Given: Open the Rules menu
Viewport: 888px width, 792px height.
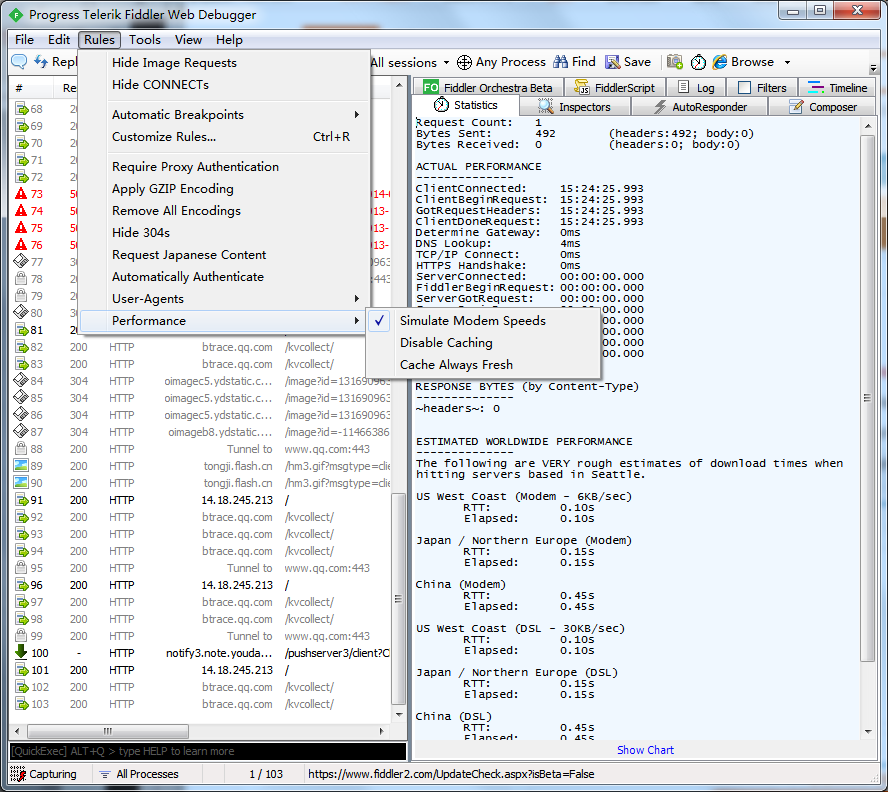Looking at the screenshot, I should 99,40.
